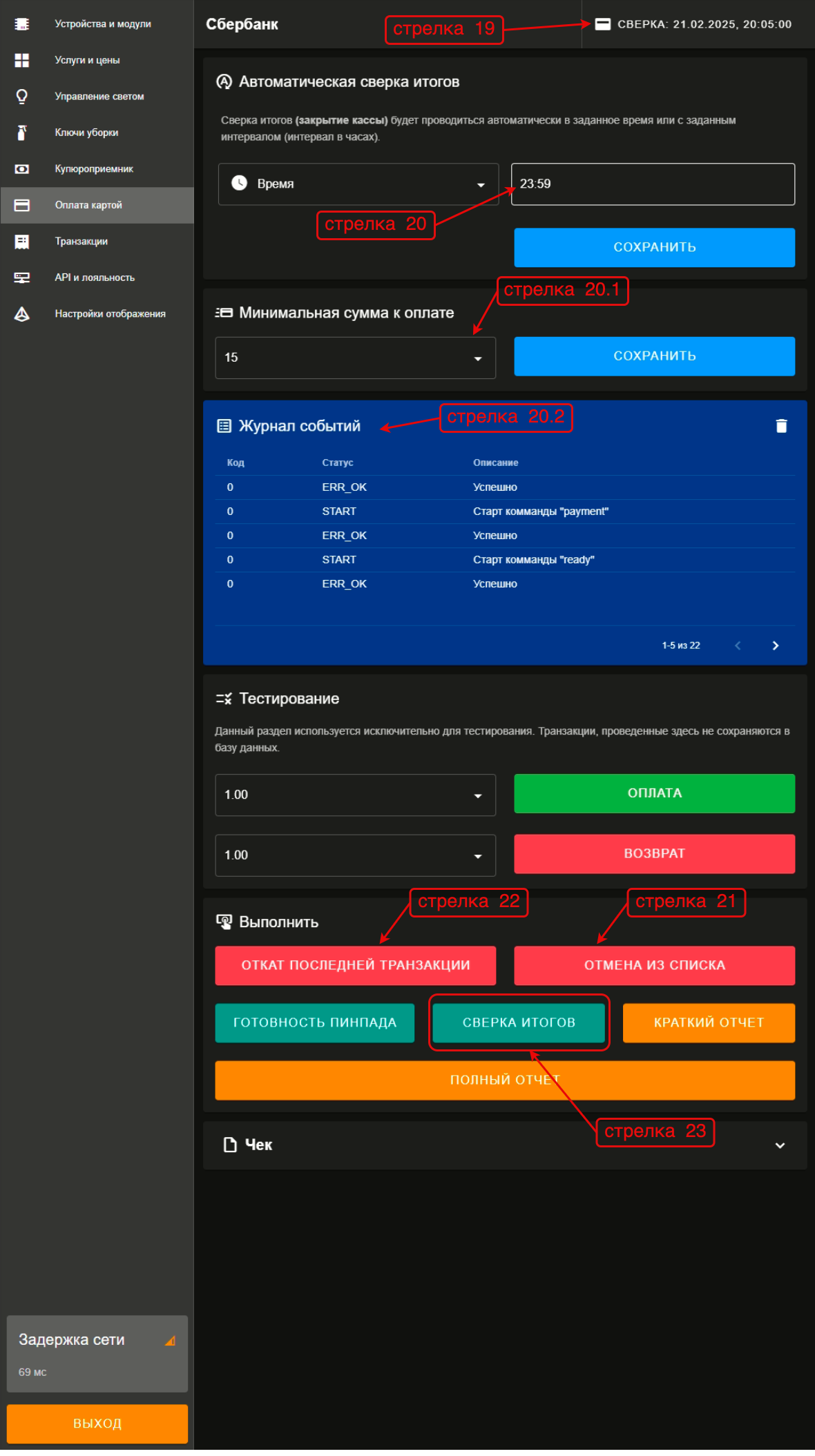
Task: Print the КРАТКИЙ ОТЧЕТ
Action: click(x=709, y=1022)
